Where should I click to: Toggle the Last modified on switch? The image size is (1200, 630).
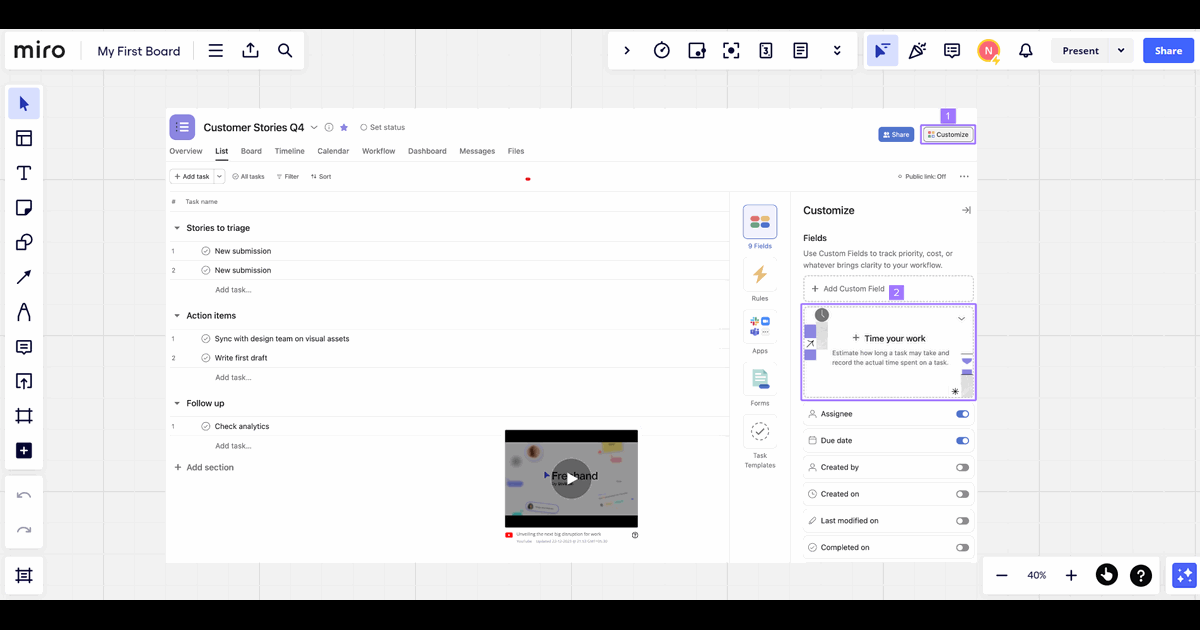(x=963, y=521)
